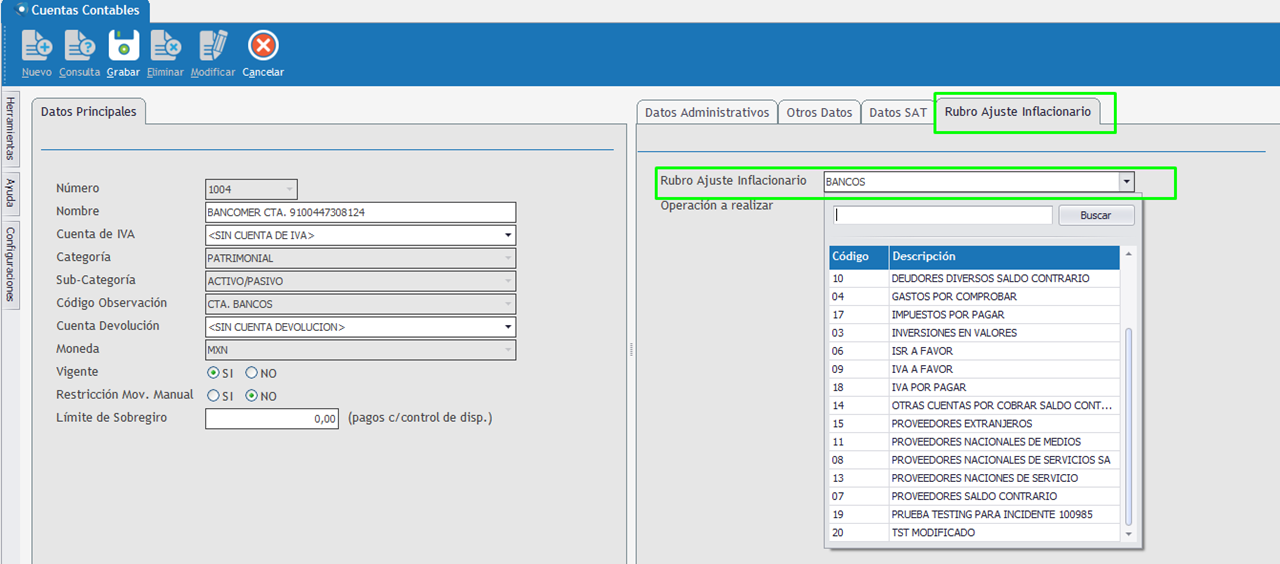Image resolution: width=1280 pixels, height=564 pixels.
Task: Open the Datos Administrativos tab
Action: (x=706, y=113)
